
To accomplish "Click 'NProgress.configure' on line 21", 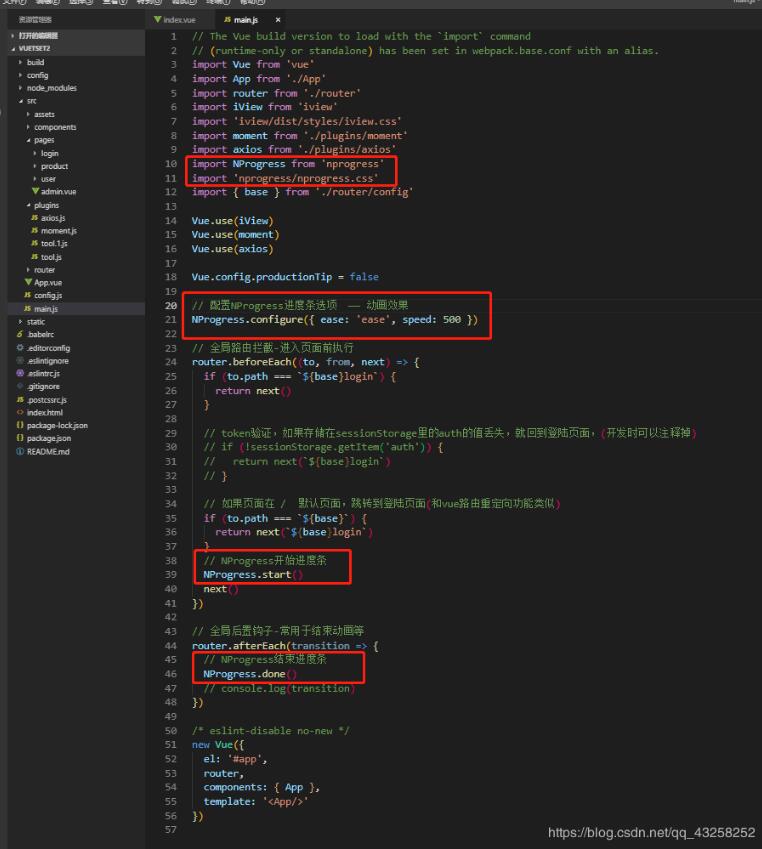I will pyautogui.click(x=248, y=319).
